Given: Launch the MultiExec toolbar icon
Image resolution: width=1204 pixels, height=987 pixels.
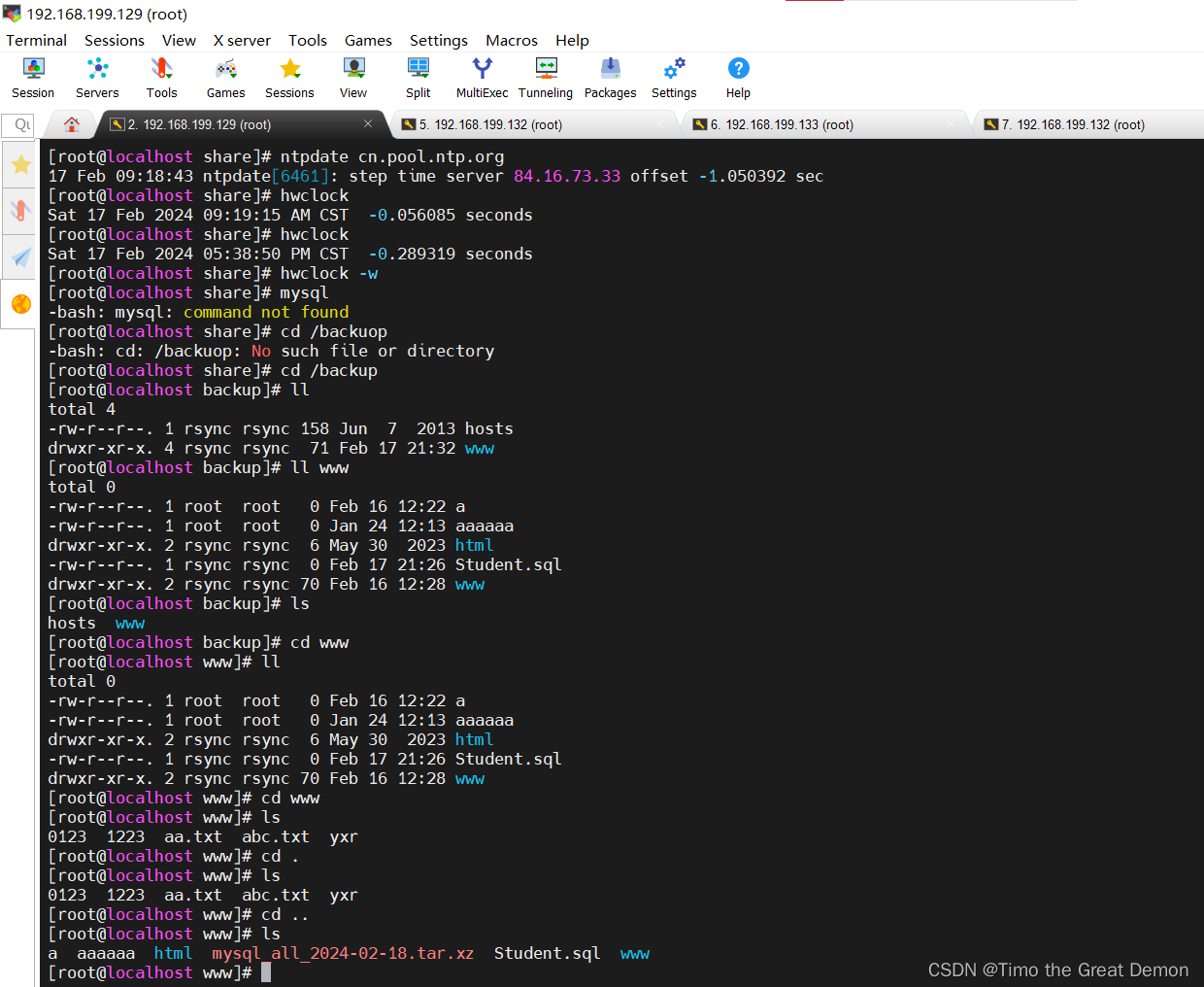Looking at the screenshot, I should tap(482, 78).
